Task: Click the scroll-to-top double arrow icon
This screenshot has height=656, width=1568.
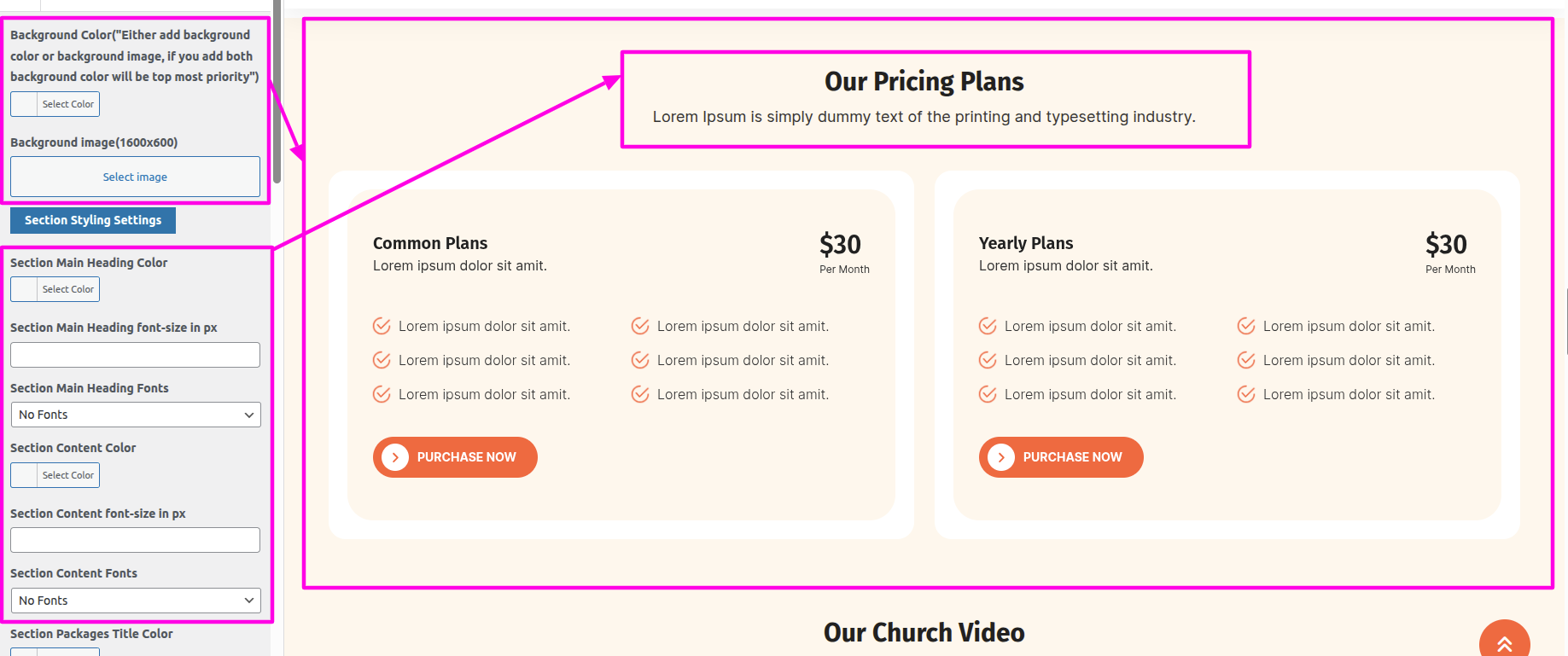Action: pos(1504,643)
